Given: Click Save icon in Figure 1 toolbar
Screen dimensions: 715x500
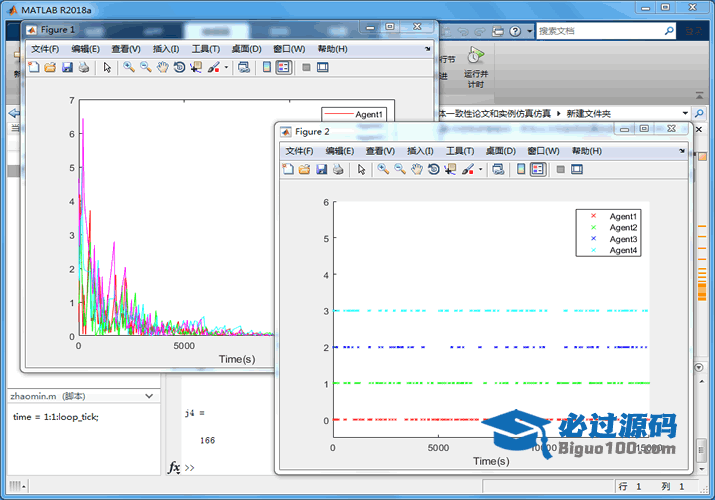Looking at the screenshot, I should [67, 67].
